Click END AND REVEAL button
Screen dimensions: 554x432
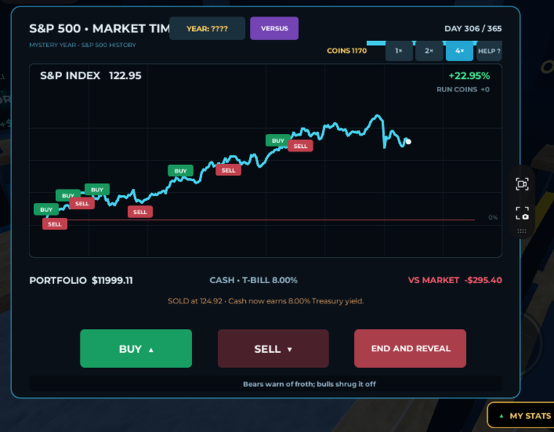tap(410, 349)
